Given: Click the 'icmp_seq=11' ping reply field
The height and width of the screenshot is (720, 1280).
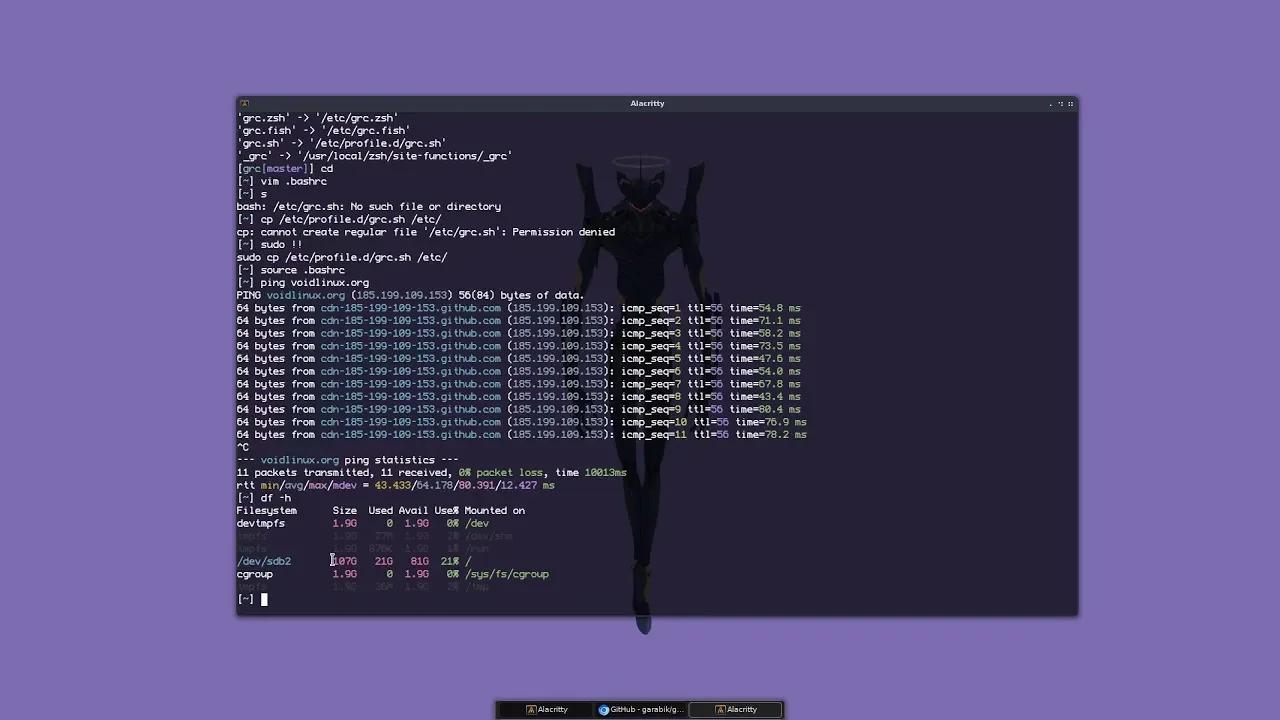Looking at the screenshot, I should click(654, 435).
